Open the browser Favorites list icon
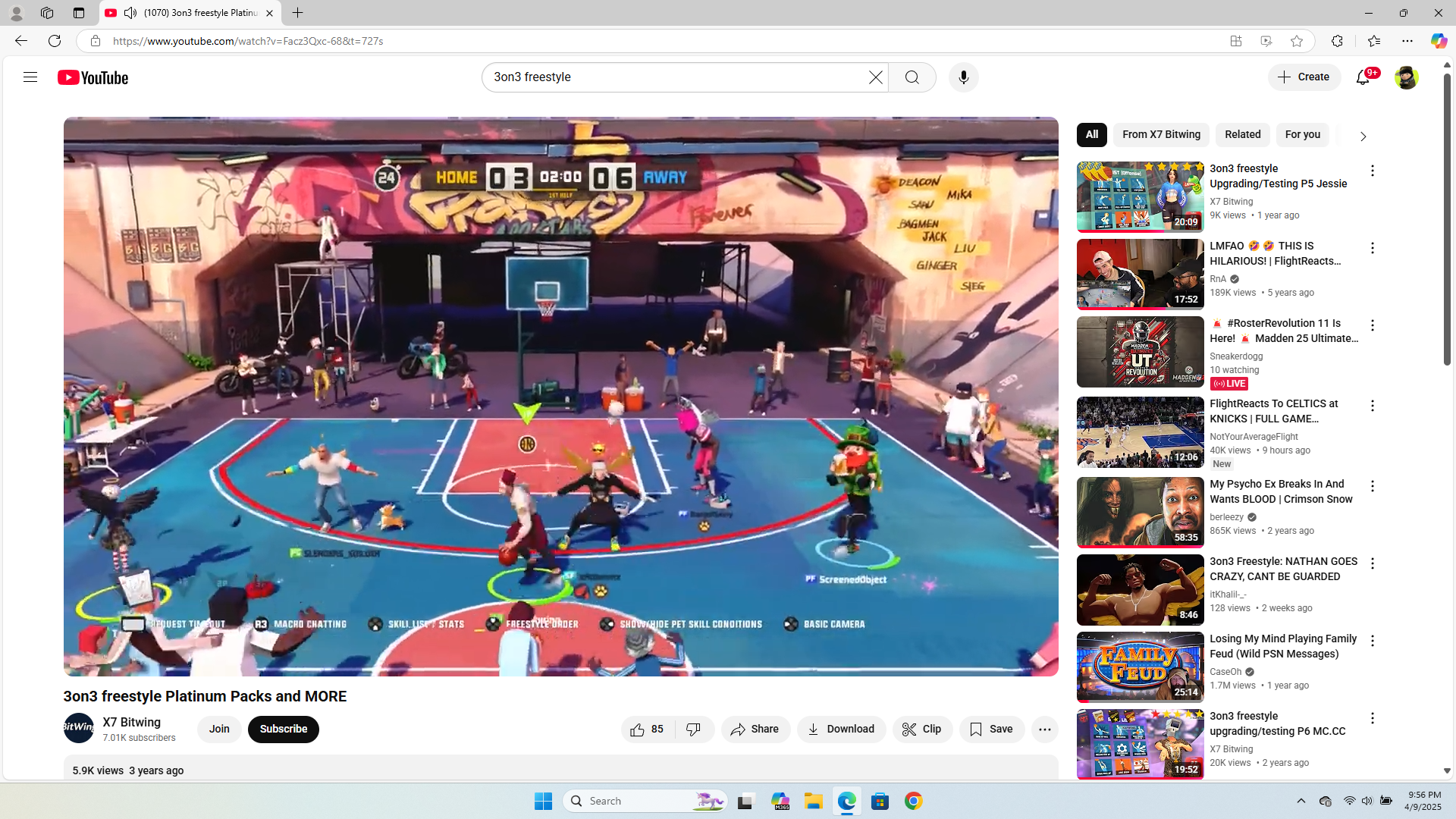This screenshot has height=819, width=1456. [1373, 41]
